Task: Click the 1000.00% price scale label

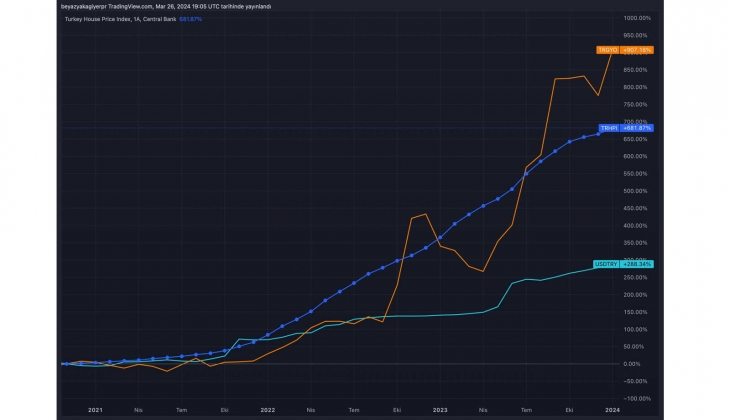Action: (637, 18)
